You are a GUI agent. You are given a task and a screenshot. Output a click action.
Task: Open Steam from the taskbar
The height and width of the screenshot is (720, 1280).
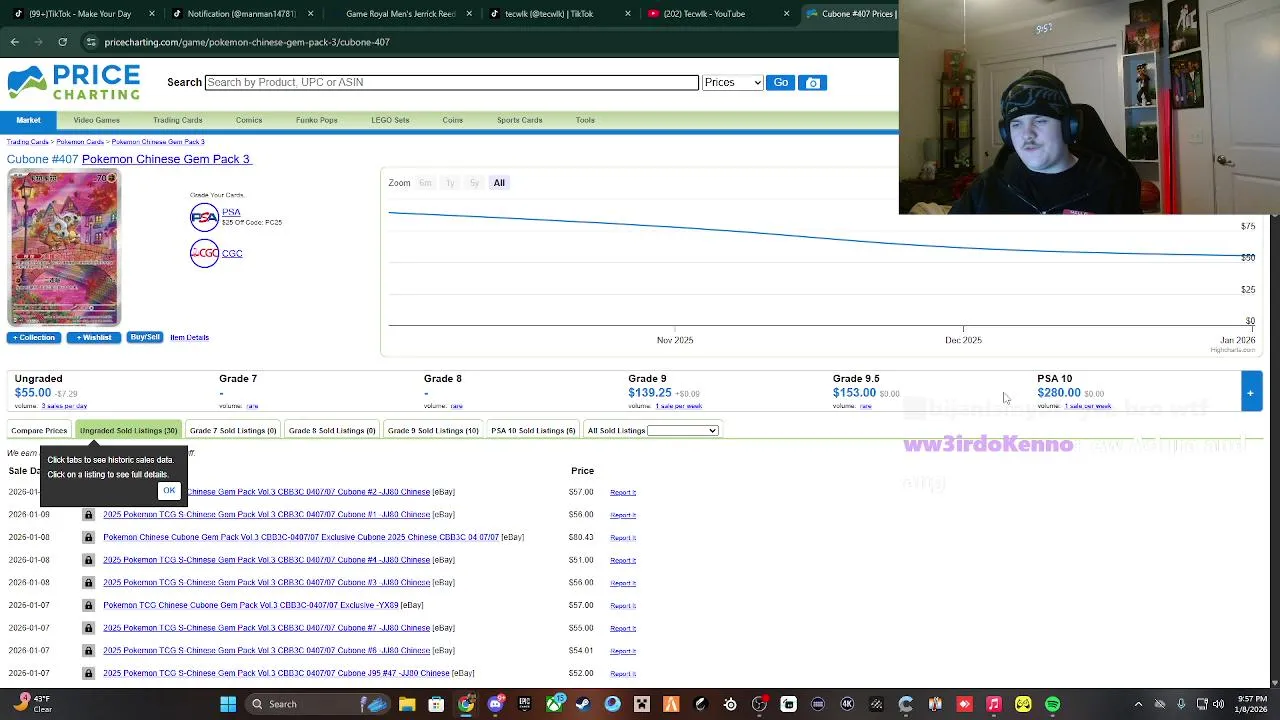click(583, 704)
